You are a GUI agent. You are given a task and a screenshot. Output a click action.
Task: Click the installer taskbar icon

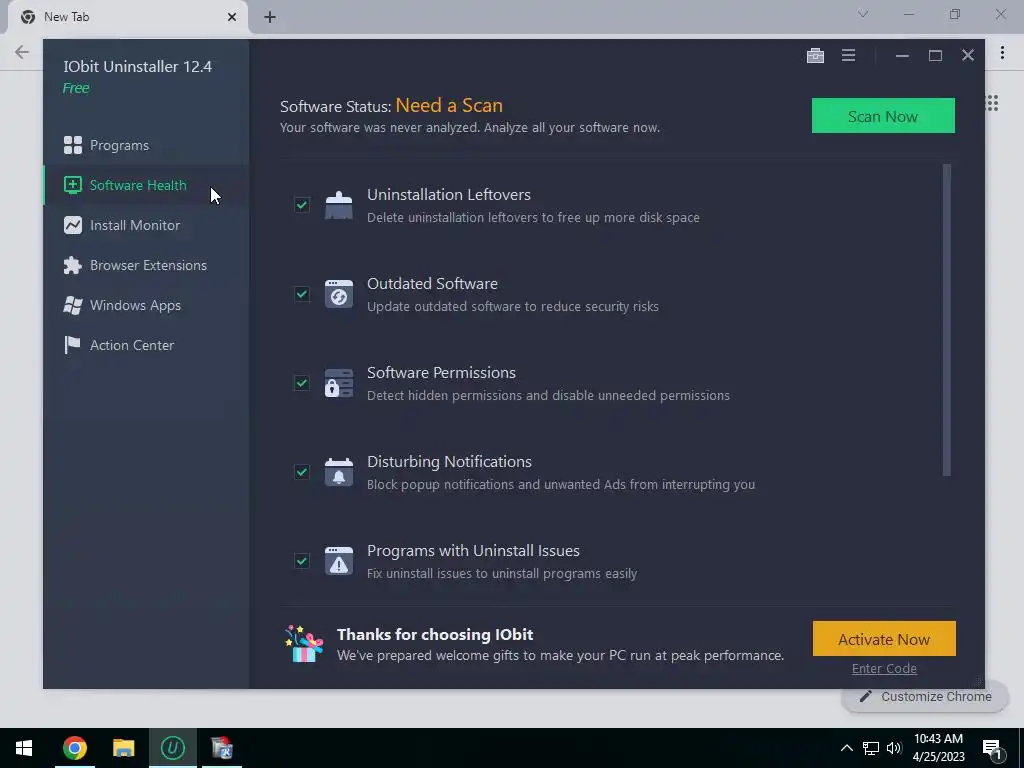(222, 748)
